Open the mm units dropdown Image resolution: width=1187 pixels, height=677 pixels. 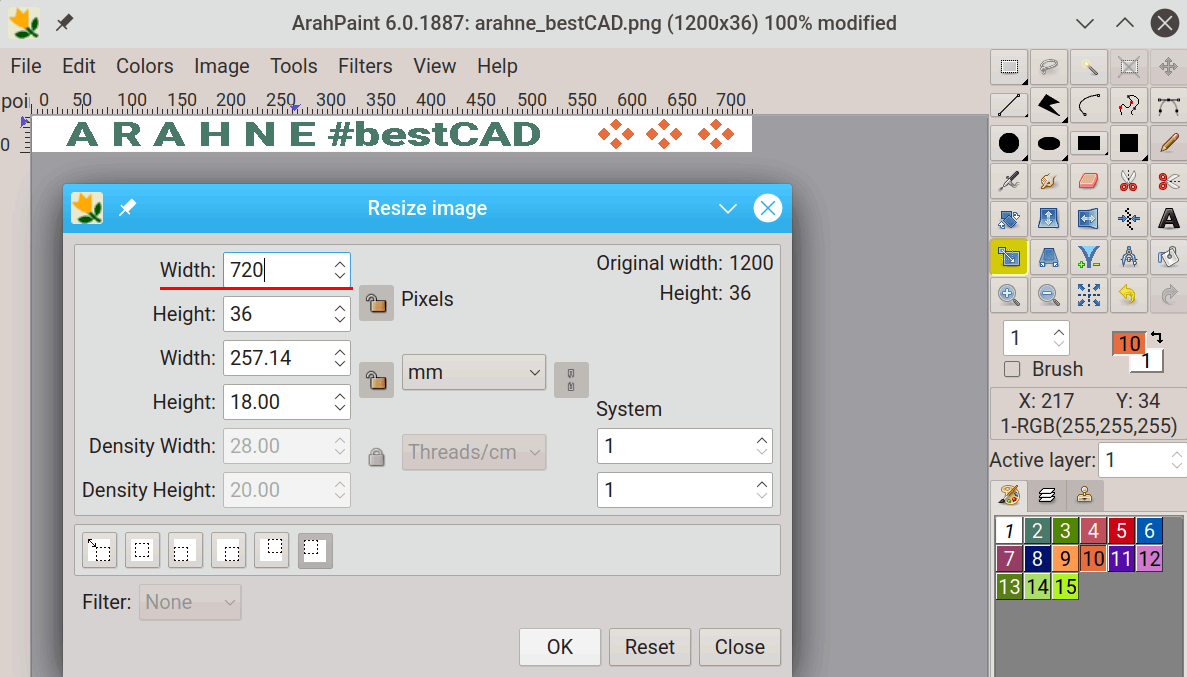click(474, 372)
